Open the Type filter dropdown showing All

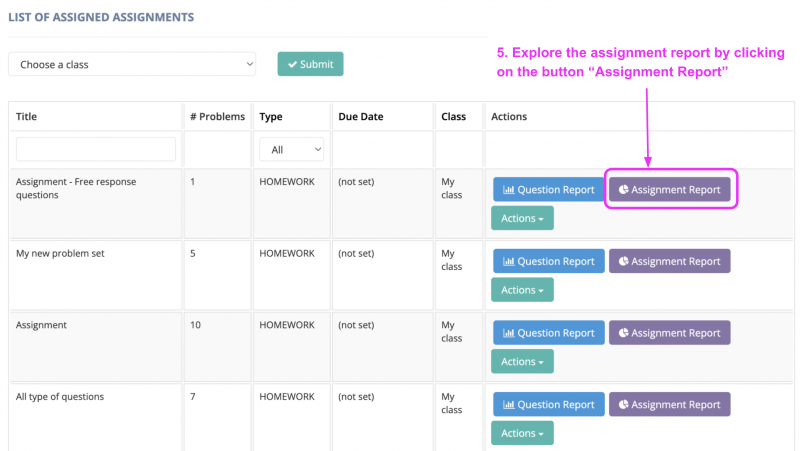292,150
